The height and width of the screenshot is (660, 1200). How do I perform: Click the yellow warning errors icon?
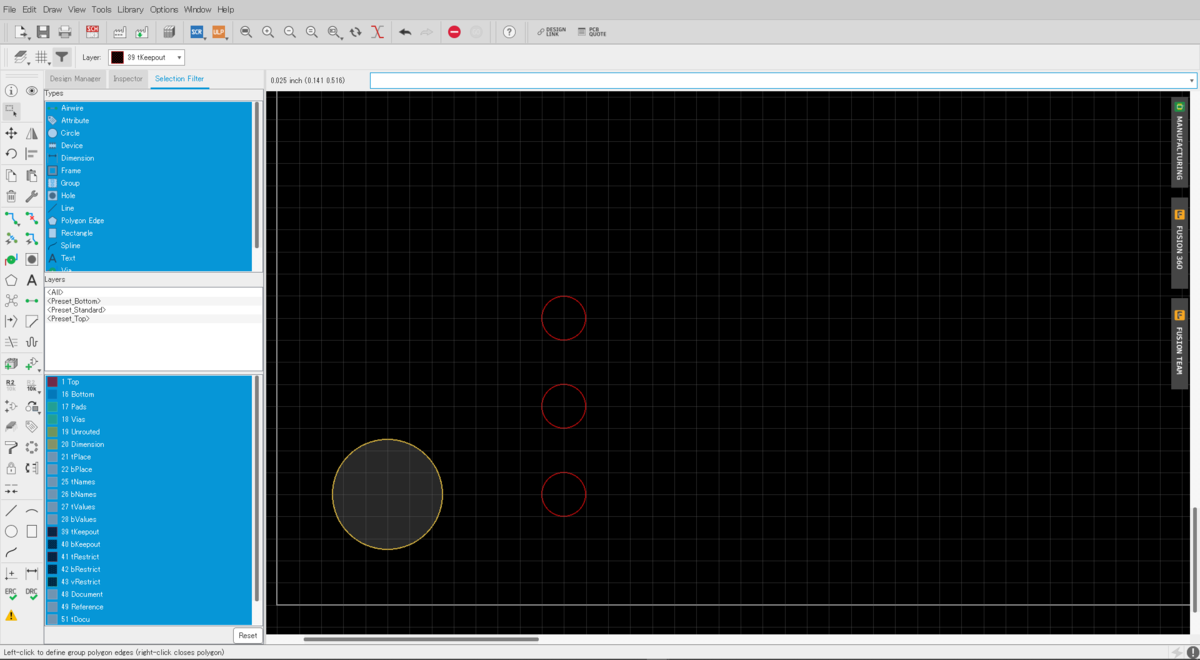click(11, 616)
